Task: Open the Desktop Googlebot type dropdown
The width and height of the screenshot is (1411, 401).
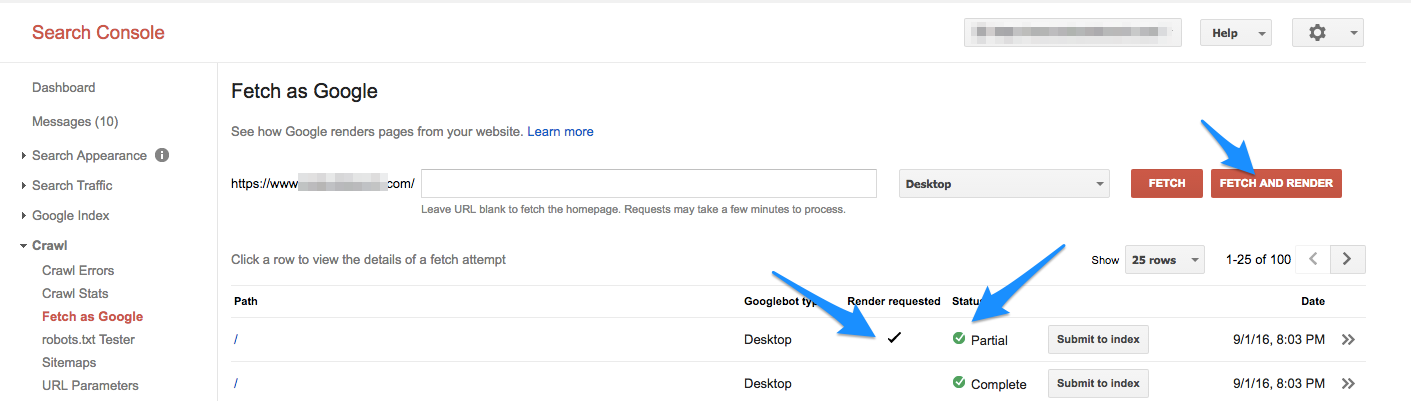Action: tap(1005, 184)
